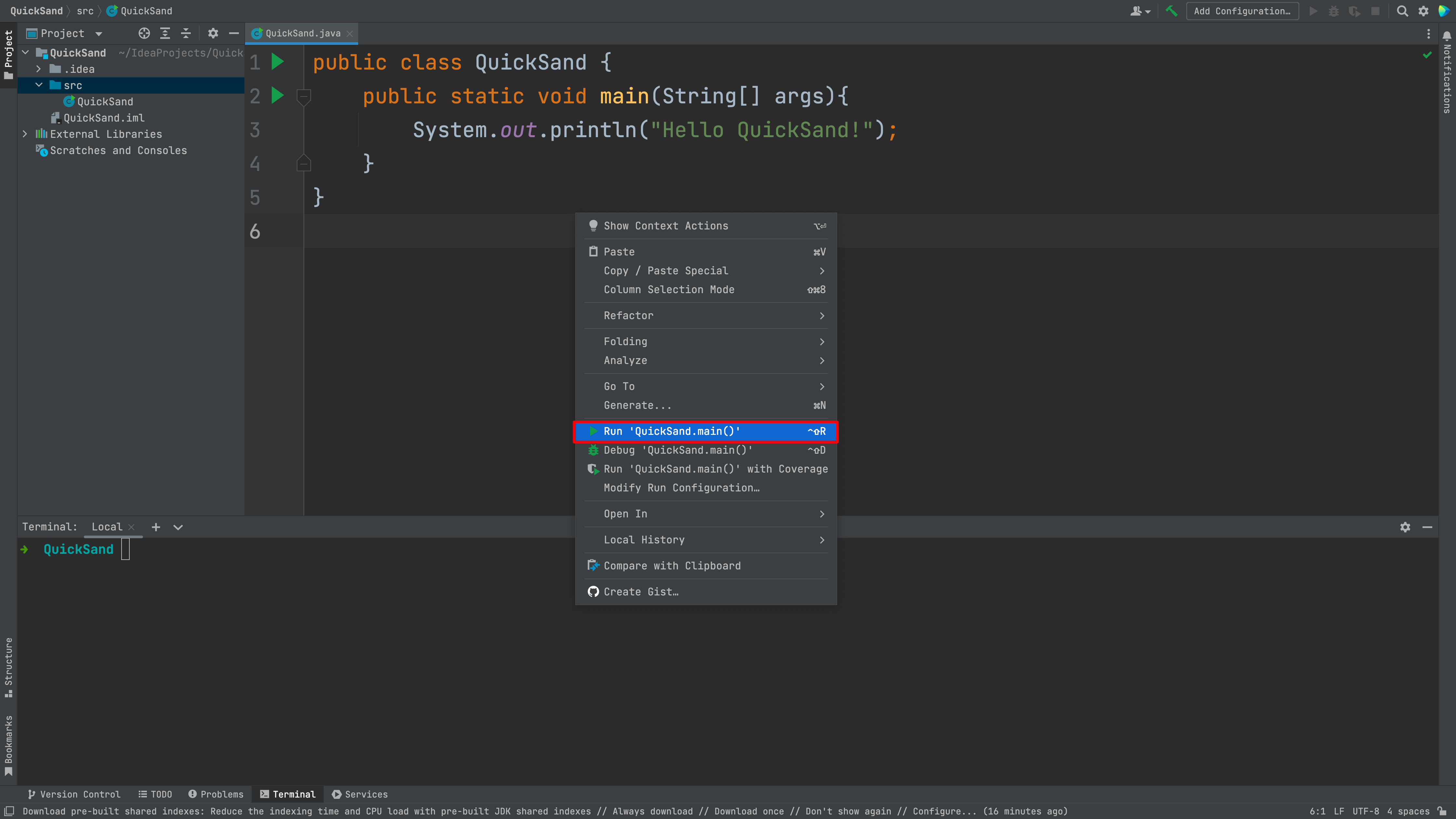
Task: Toggle the Structure tool window stripe button
Action: point(8,667)
